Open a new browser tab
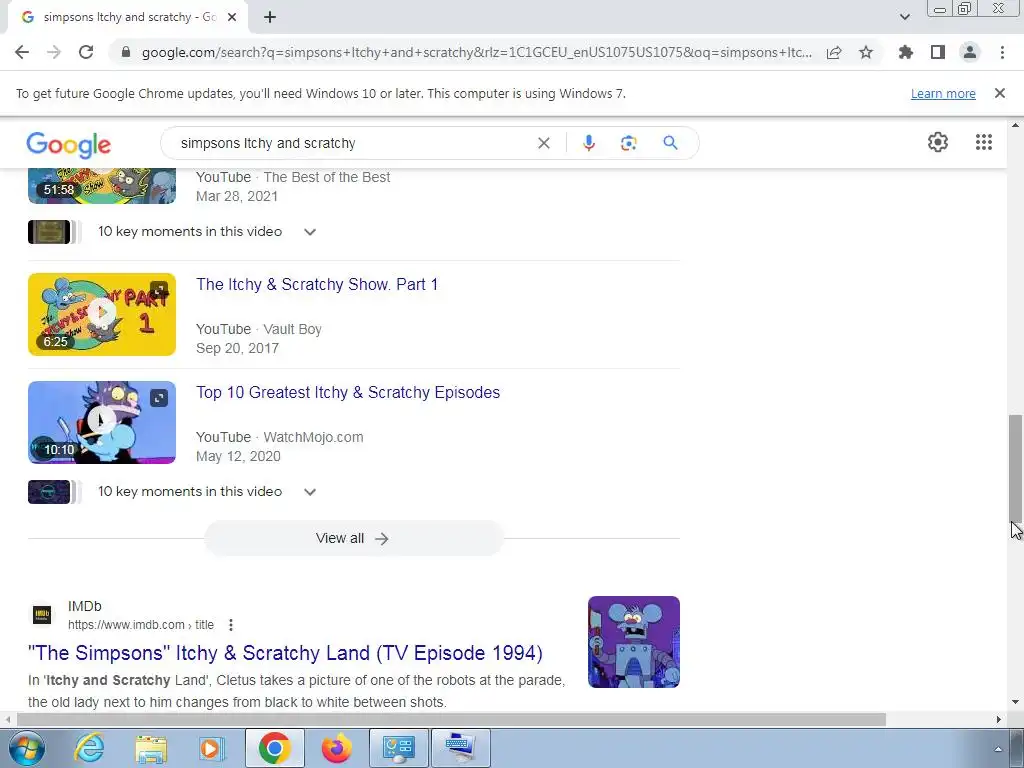Viewport: 1024px width, 768px height. (270, 17)
